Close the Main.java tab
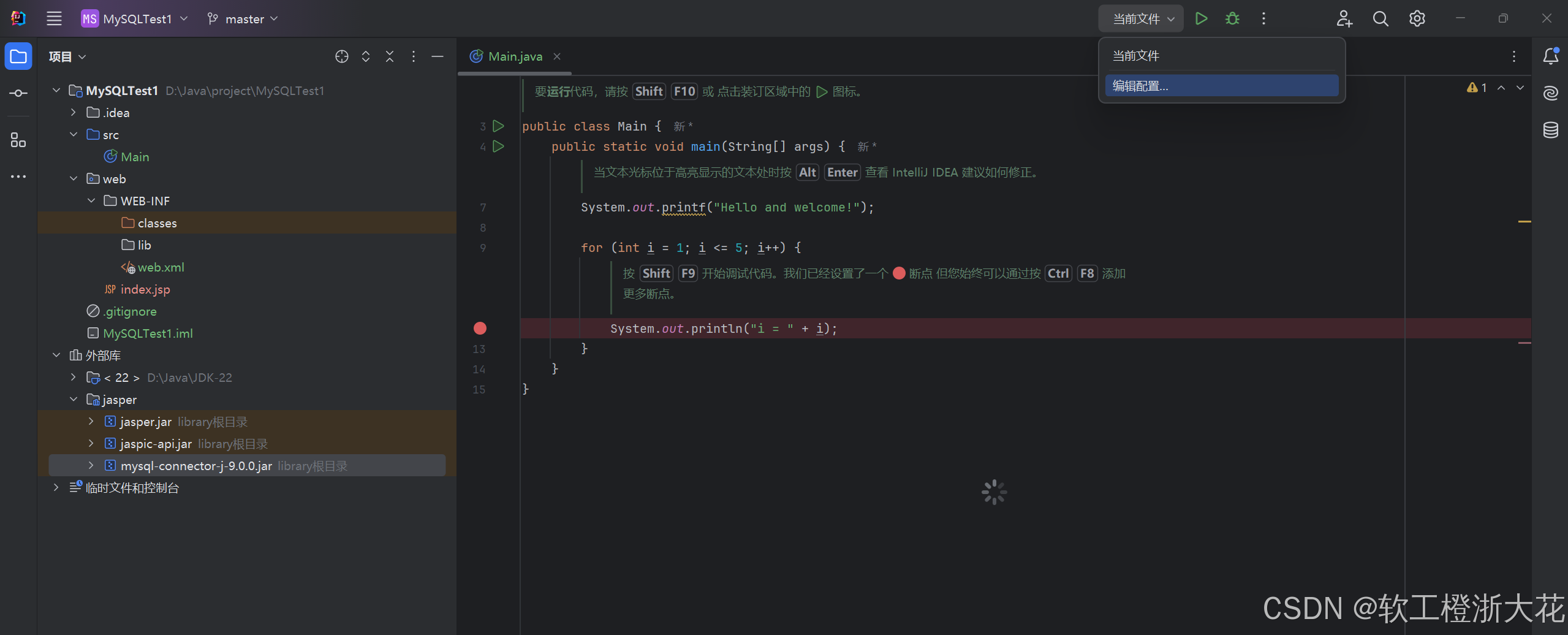Screen dimensions: 1568x635 point(557,56)
